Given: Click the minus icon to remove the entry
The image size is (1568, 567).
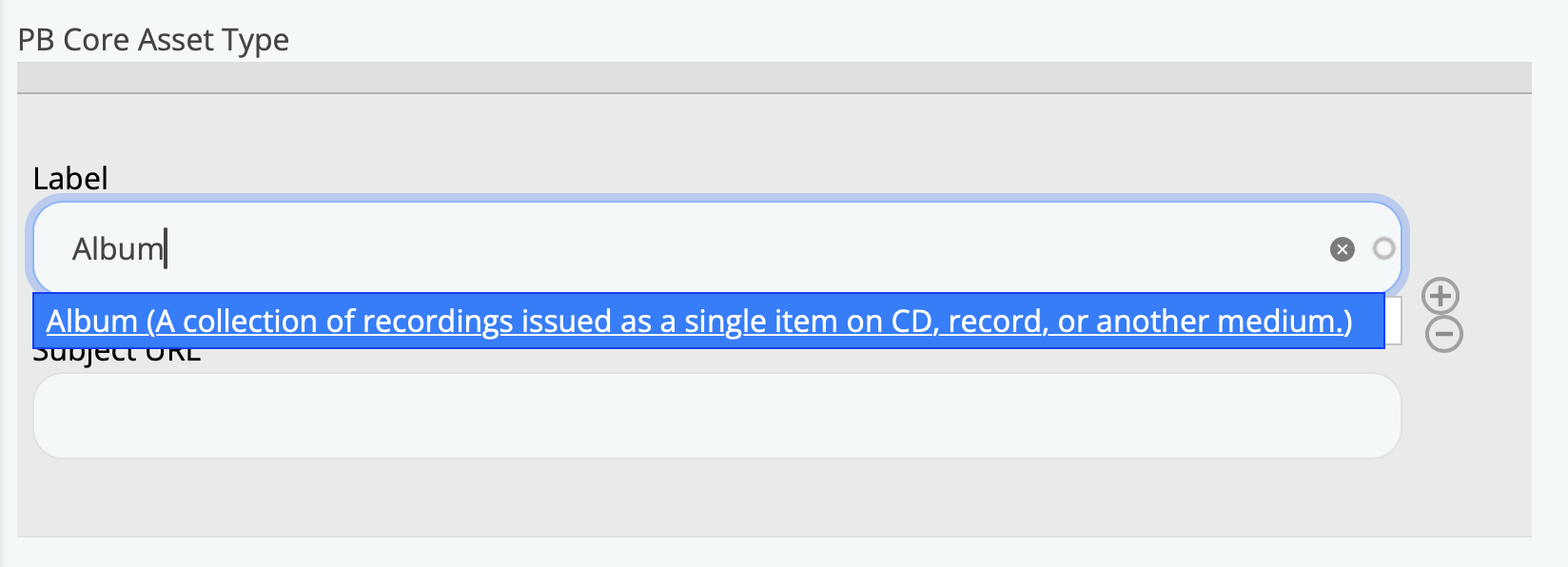Looking at the screenshot, I should (1443, 335).
